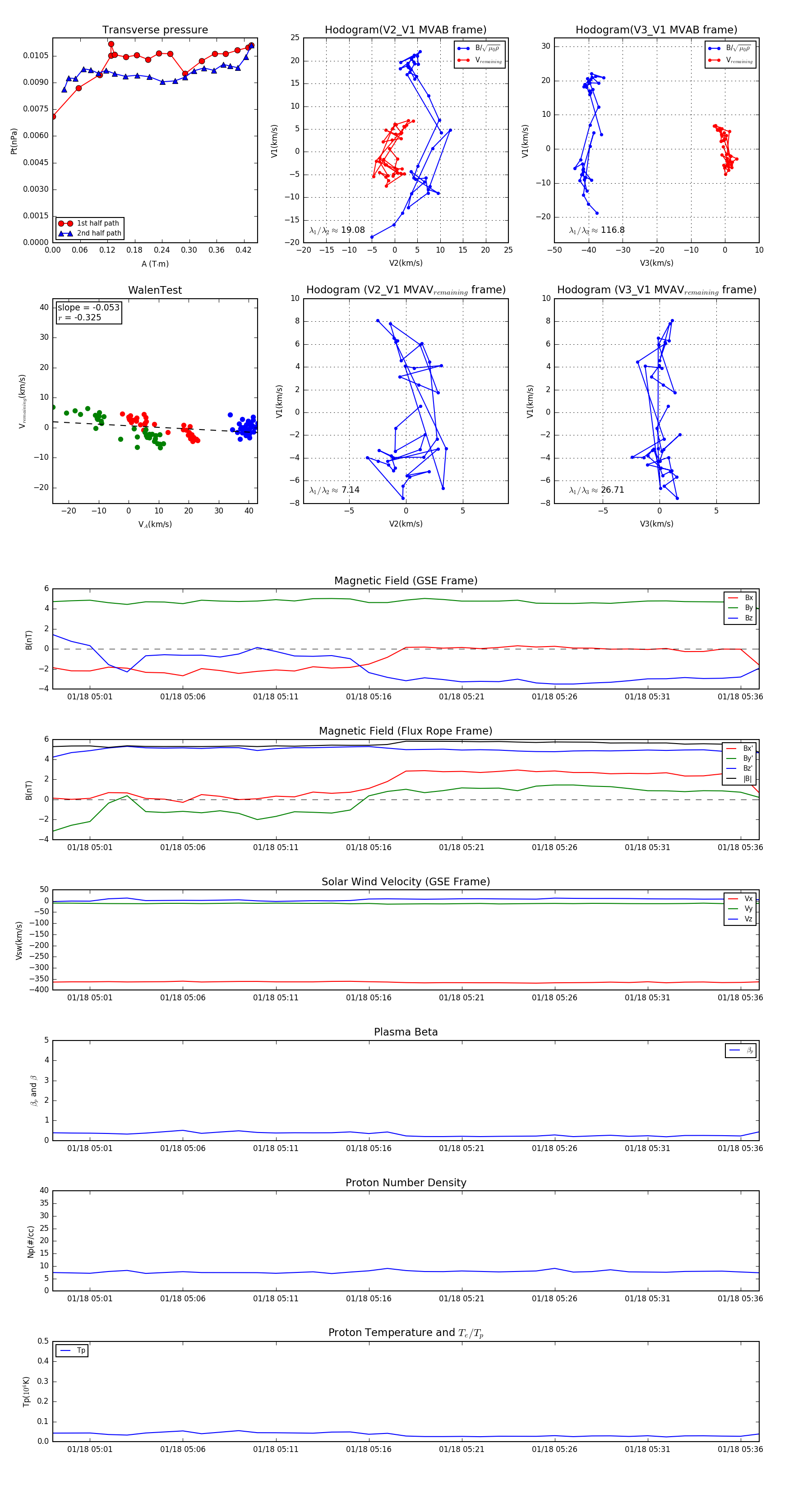
Task: Click the 'Tp' legend in temperature plot
Action: tap(72, 1350)
